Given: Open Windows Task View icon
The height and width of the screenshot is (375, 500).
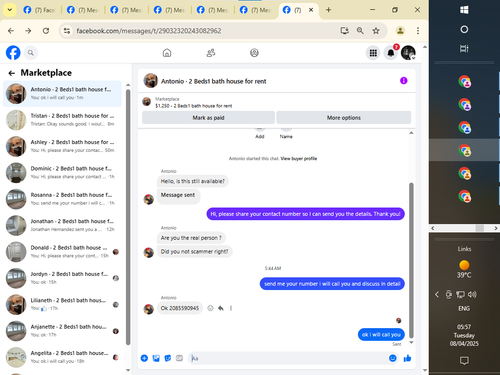Looking at the screenshot, I should coord(464,49).
